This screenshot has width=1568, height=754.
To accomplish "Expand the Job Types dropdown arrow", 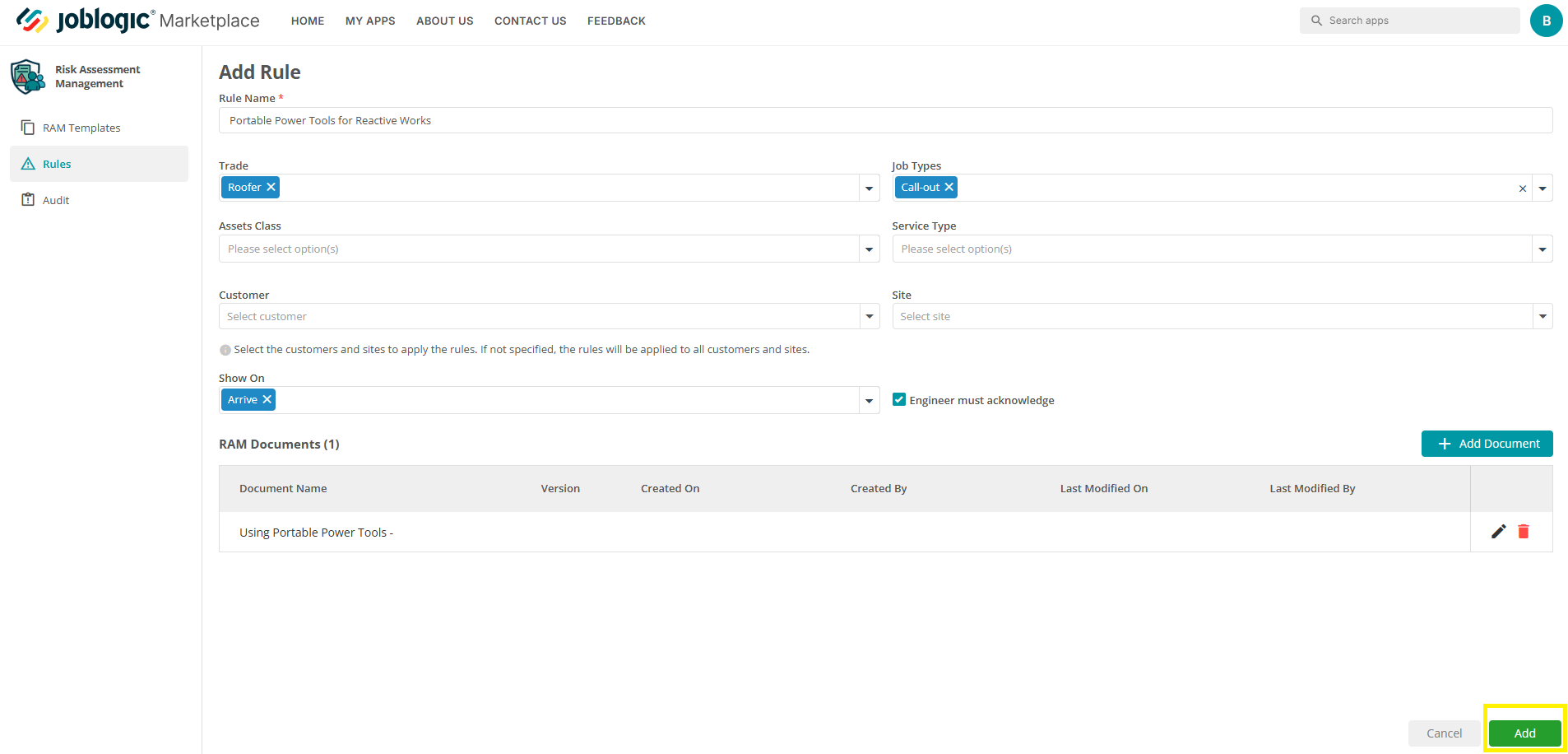I will (1542, 188).
